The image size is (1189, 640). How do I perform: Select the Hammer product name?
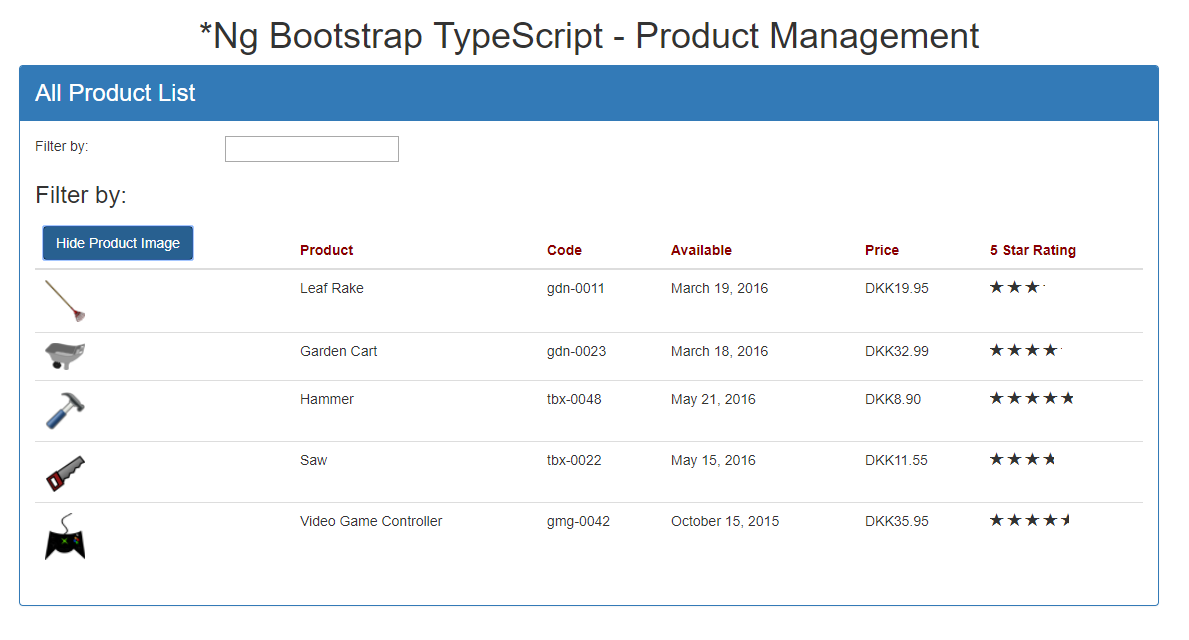(327, 399)
